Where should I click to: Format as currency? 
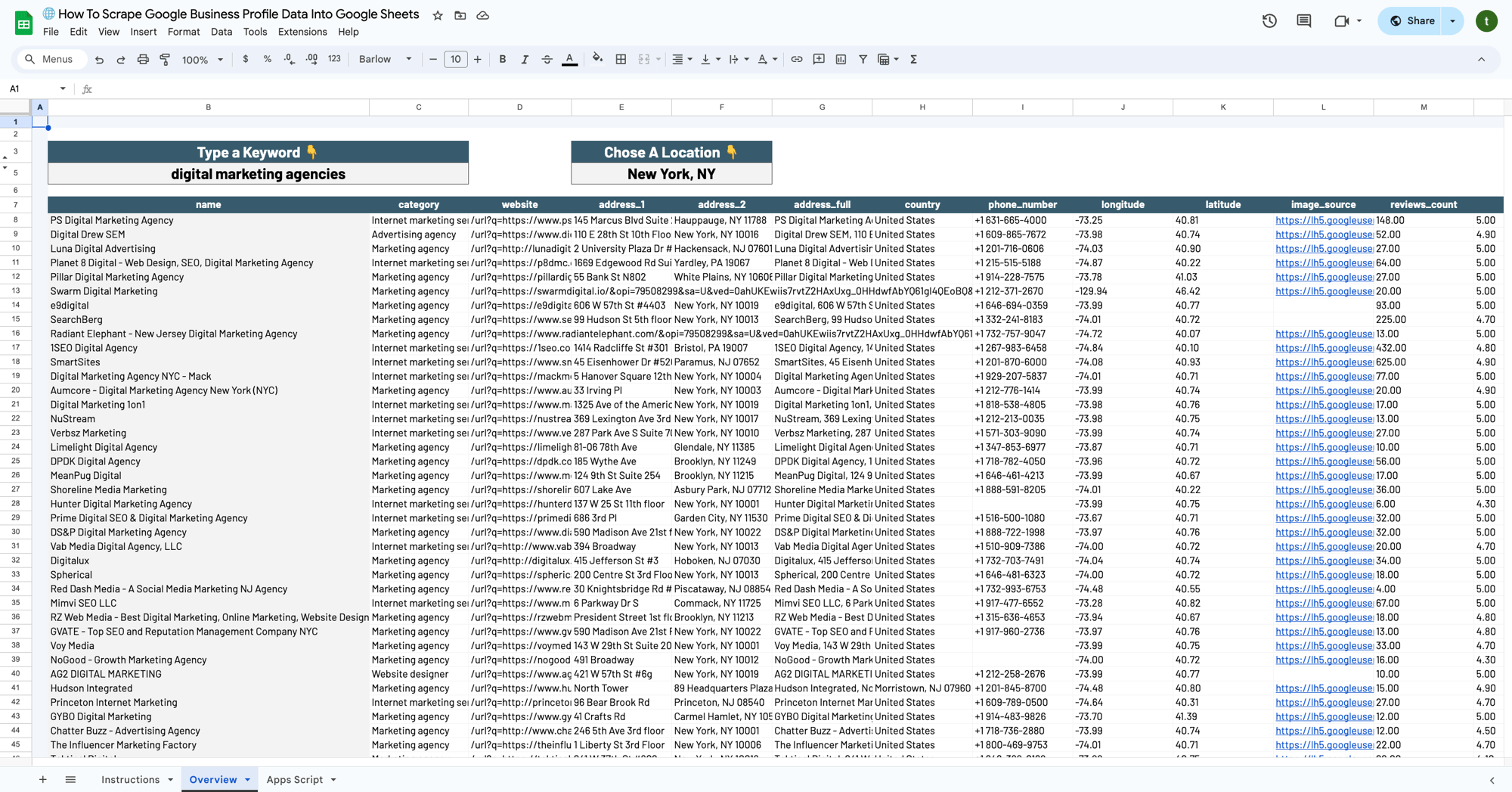tap(245, 59)
